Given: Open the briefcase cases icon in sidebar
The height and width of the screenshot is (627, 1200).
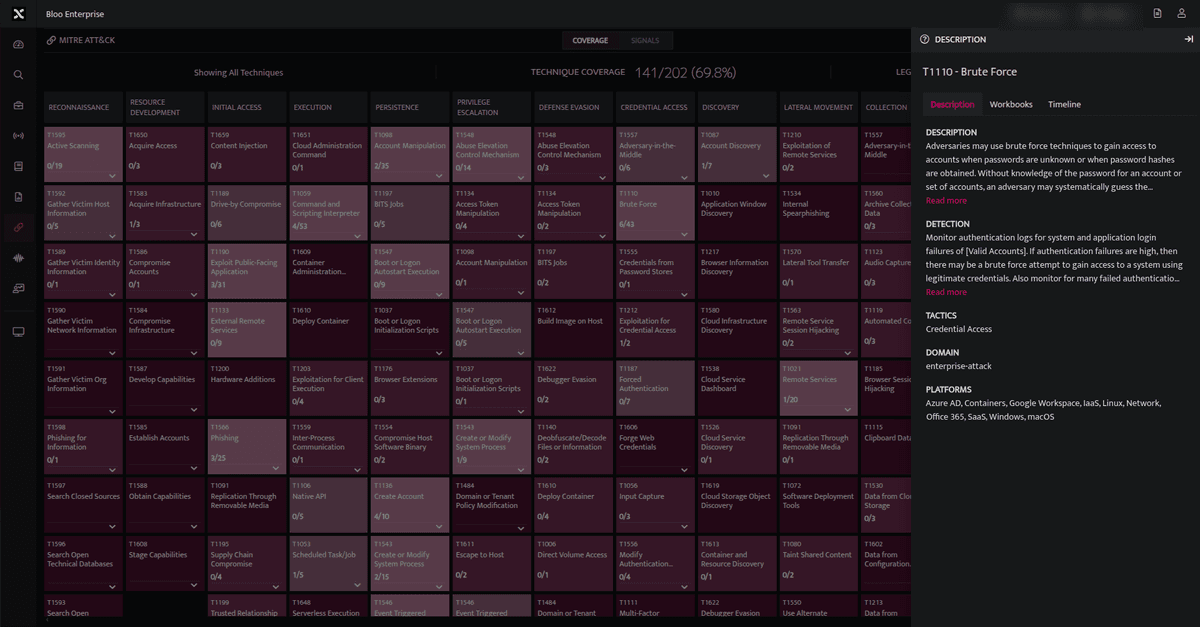Looking at the screenshot, I should [x=18, y=105].
